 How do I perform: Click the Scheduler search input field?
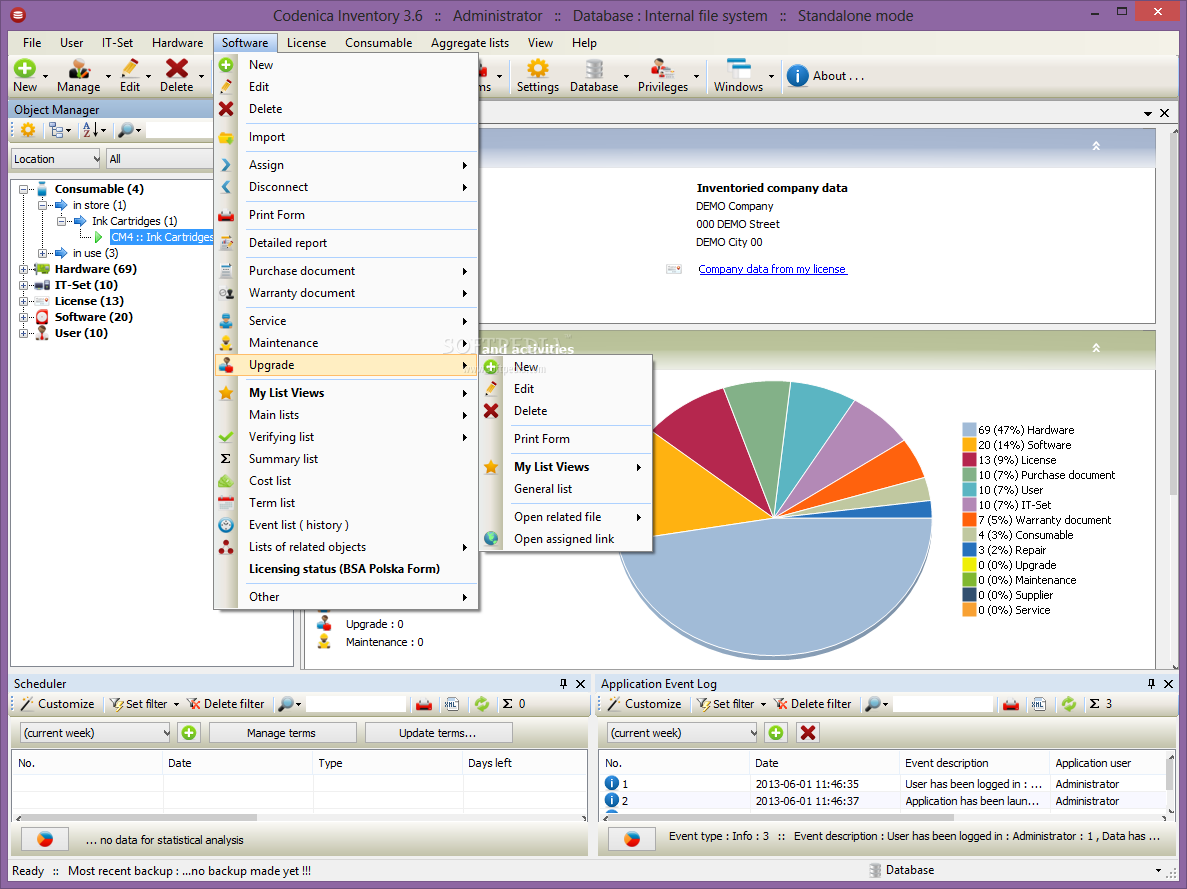[356, 704]
